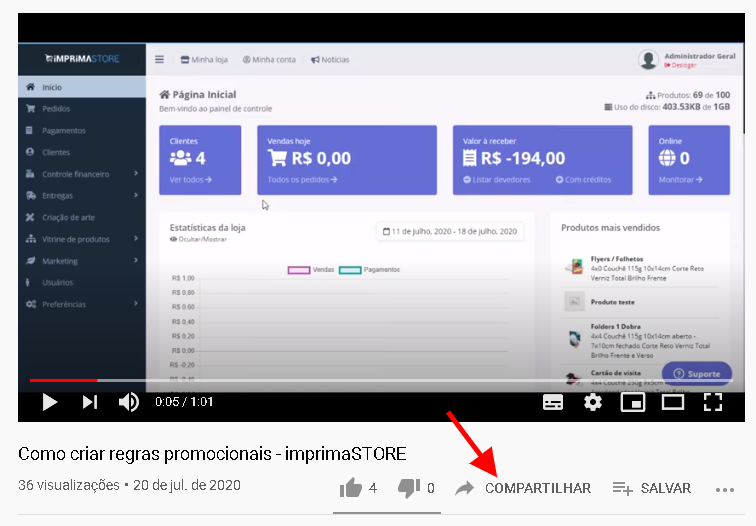Mute the video volume
The width and height of the screenshot is (756, 526).
(x=129, y=402)
